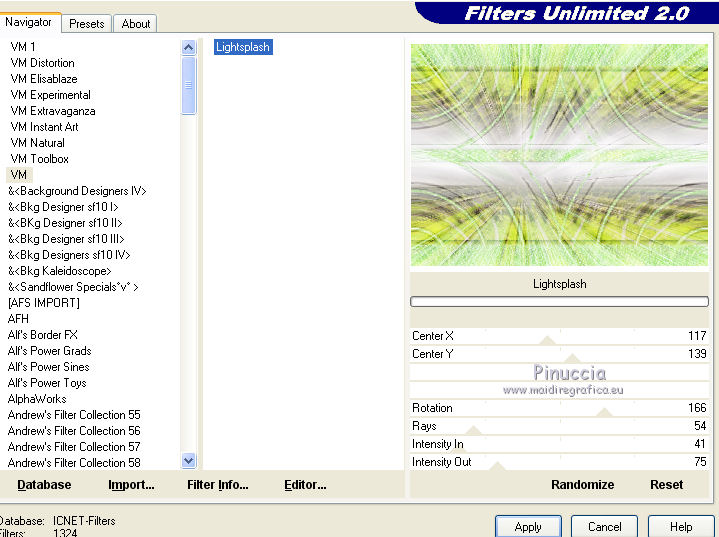719x537 pixels.
Task: Select the [AFS IMPORT] group
Action: [x=44, y=303]
